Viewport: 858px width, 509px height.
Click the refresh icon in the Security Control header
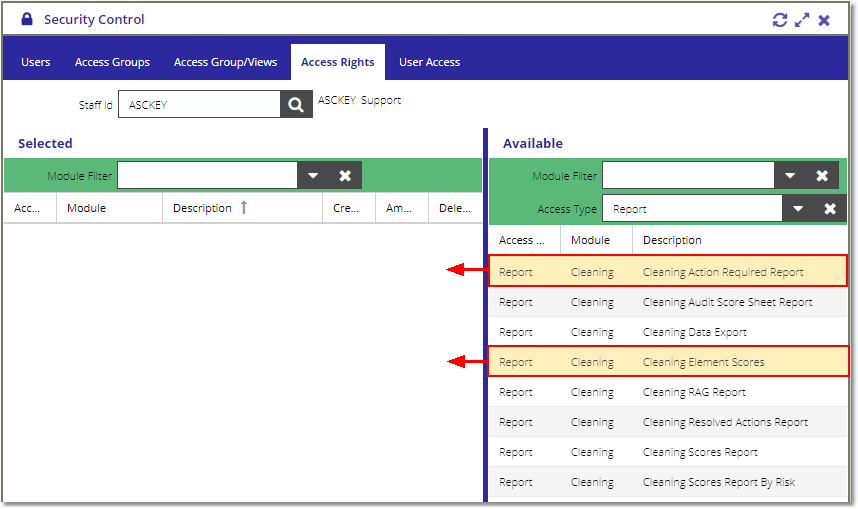click(780, 20)
